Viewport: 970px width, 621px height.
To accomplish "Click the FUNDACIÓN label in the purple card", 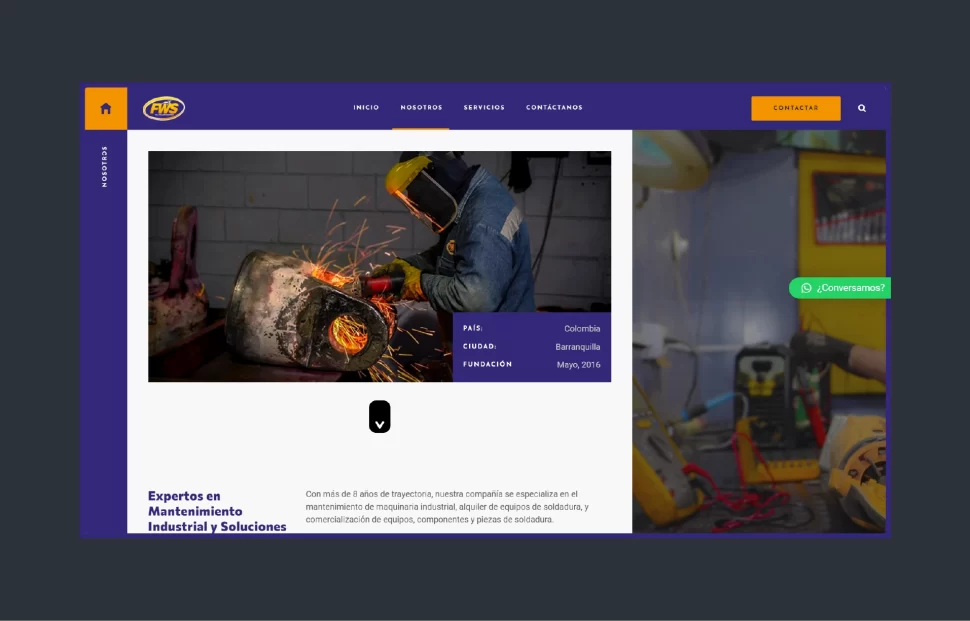I will (487, 365).
